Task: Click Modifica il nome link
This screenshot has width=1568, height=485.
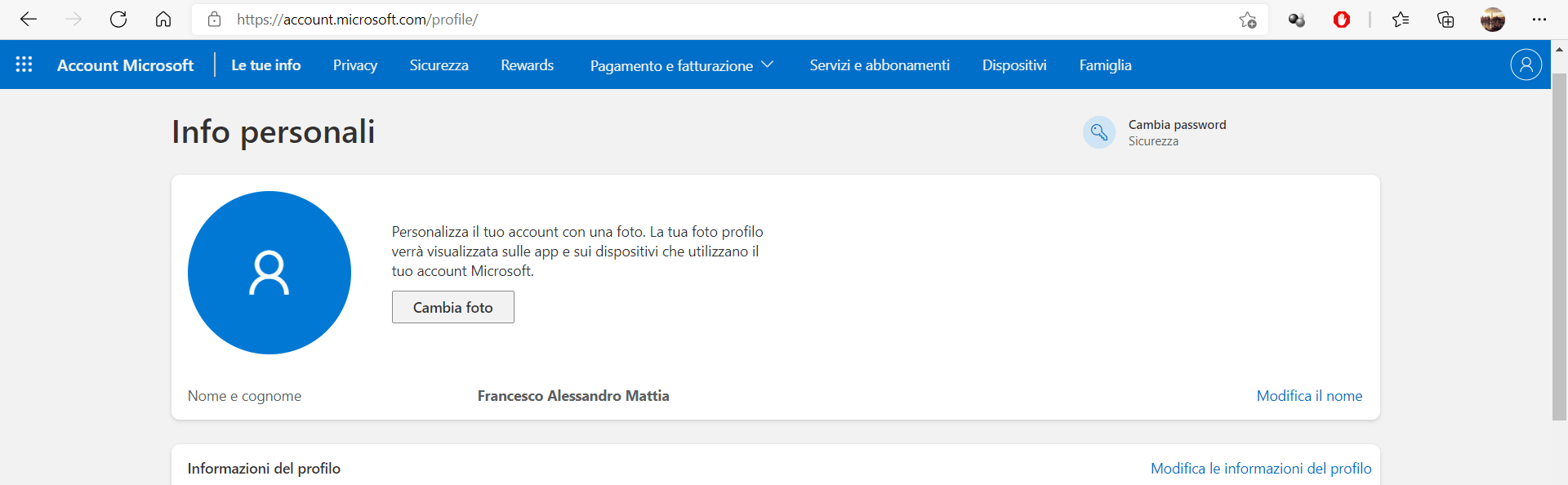Action: point(1309,396)
